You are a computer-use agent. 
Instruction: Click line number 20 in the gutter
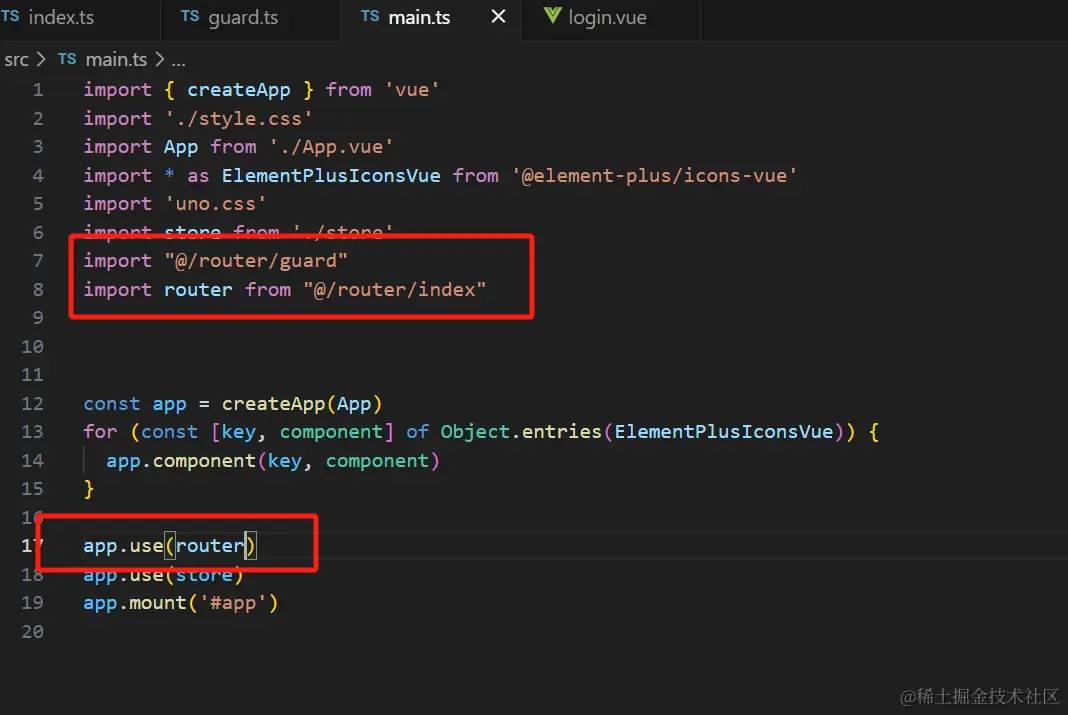coord(32,631)
